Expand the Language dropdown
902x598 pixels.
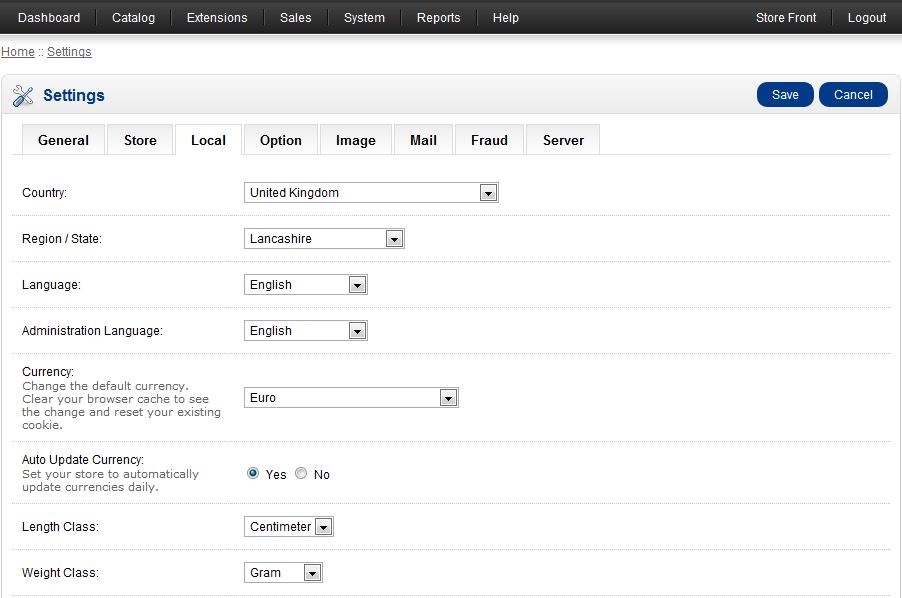[305, 285]
